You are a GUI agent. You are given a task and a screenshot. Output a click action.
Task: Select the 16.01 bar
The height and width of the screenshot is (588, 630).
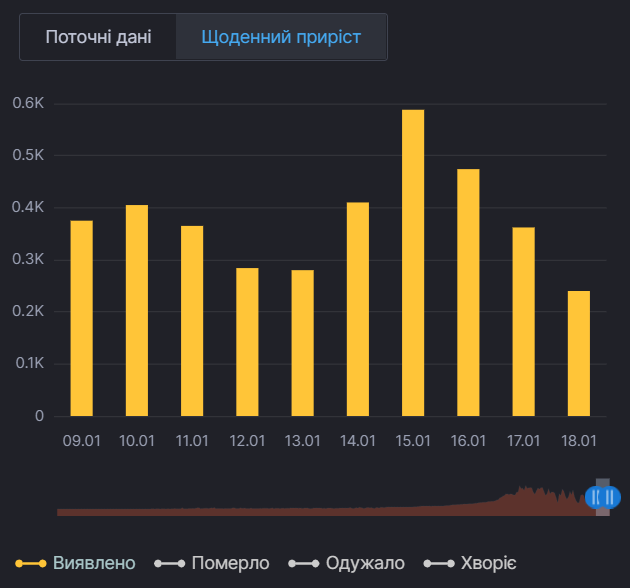tap(468, 292)
